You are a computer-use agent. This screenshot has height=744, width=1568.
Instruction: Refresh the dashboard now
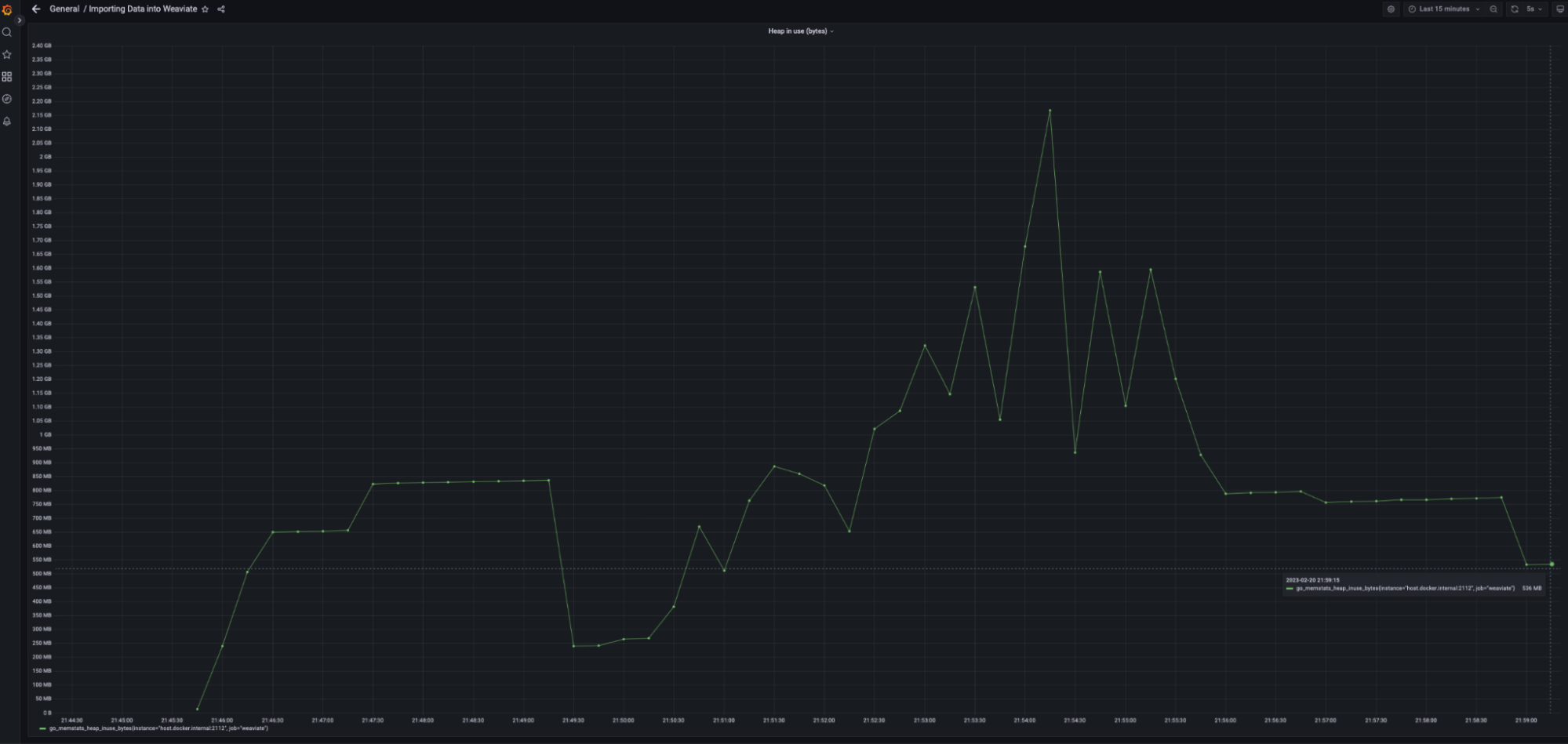[x=1515, y=9]
